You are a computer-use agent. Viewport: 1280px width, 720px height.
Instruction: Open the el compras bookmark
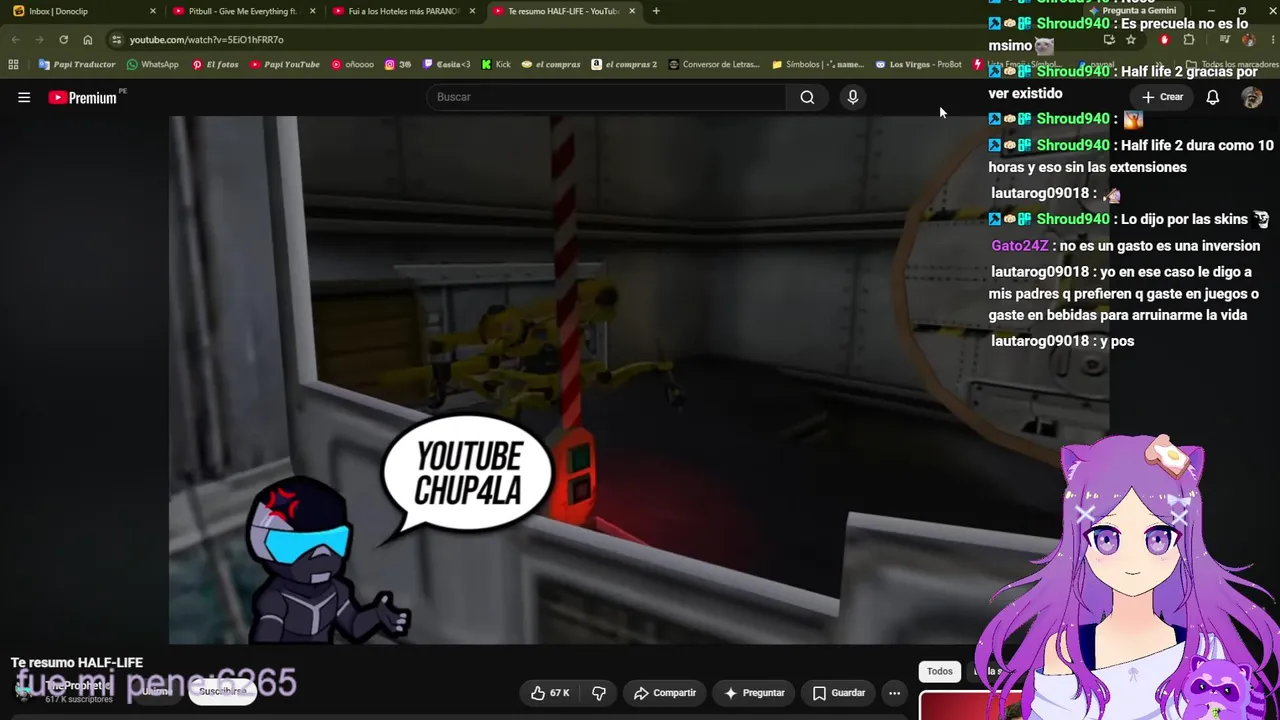pyautogui.click(x=551, y=64)
